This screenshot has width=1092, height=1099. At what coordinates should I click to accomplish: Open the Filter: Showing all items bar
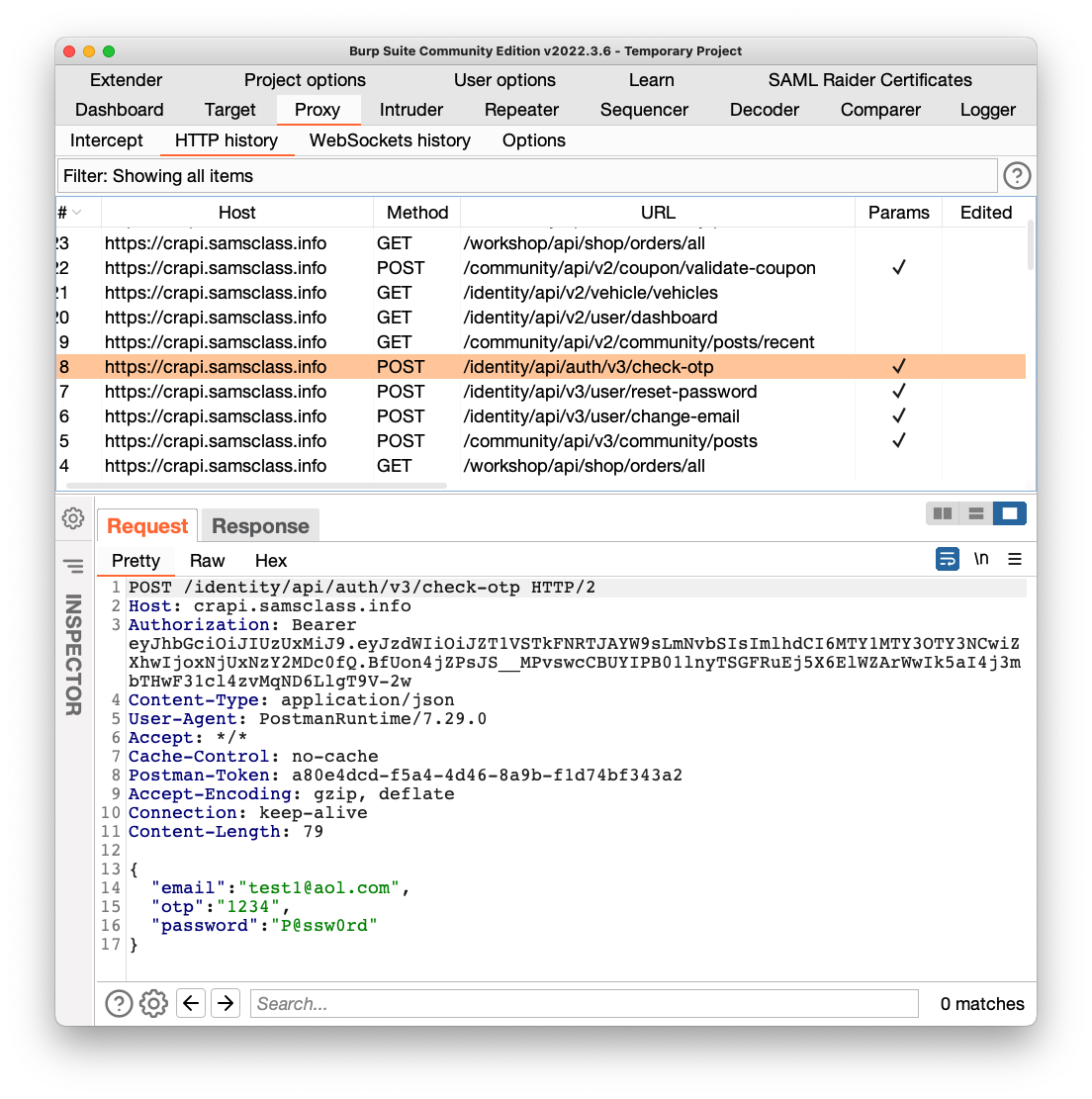pyautogui.click(x=527, y=176)
